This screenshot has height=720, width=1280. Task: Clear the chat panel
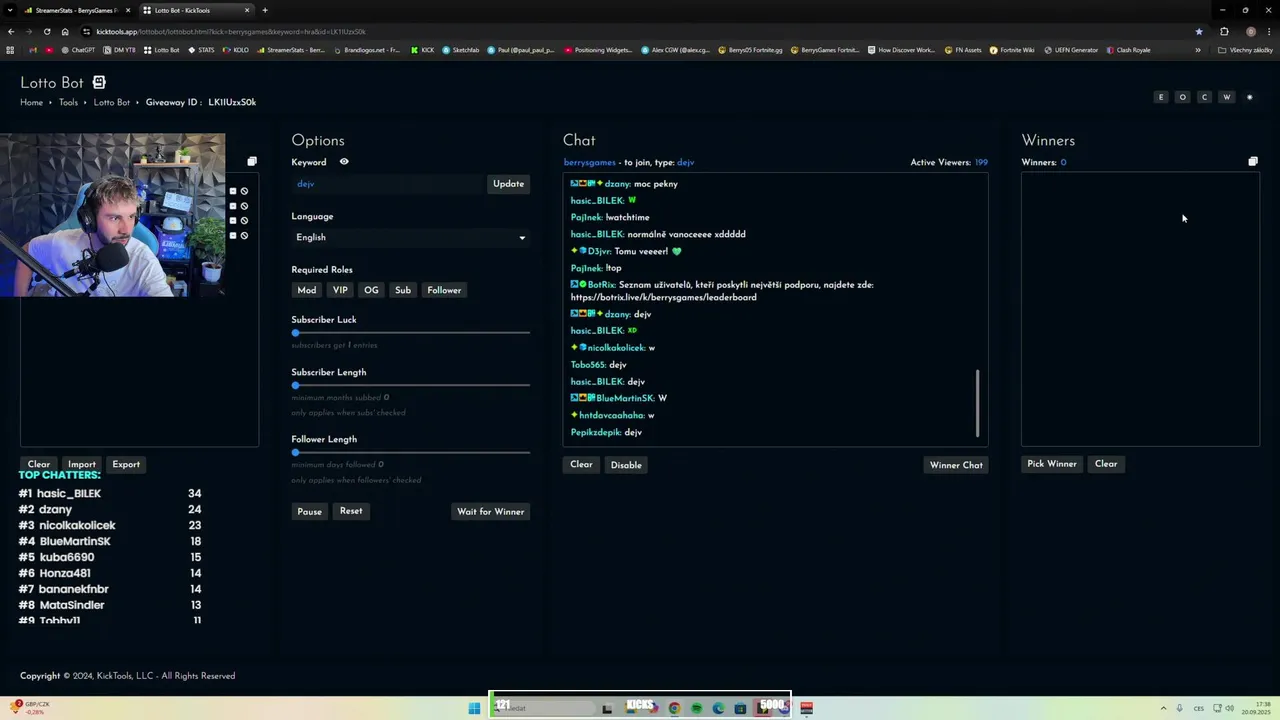point(581,465)
